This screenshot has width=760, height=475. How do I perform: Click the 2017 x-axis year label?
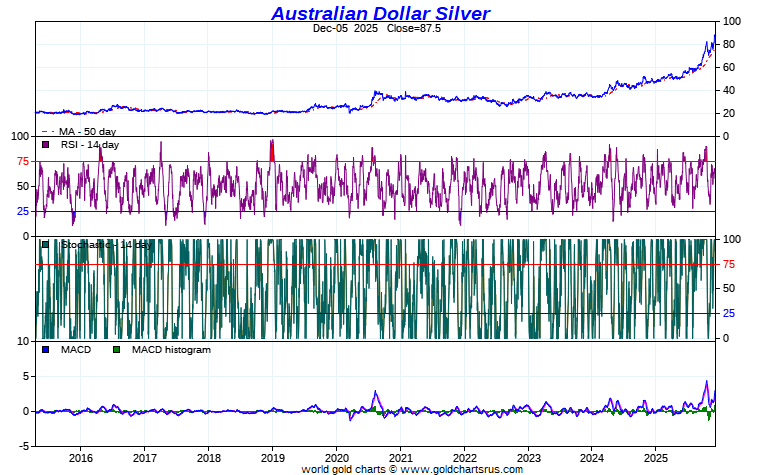click(144, 458)
